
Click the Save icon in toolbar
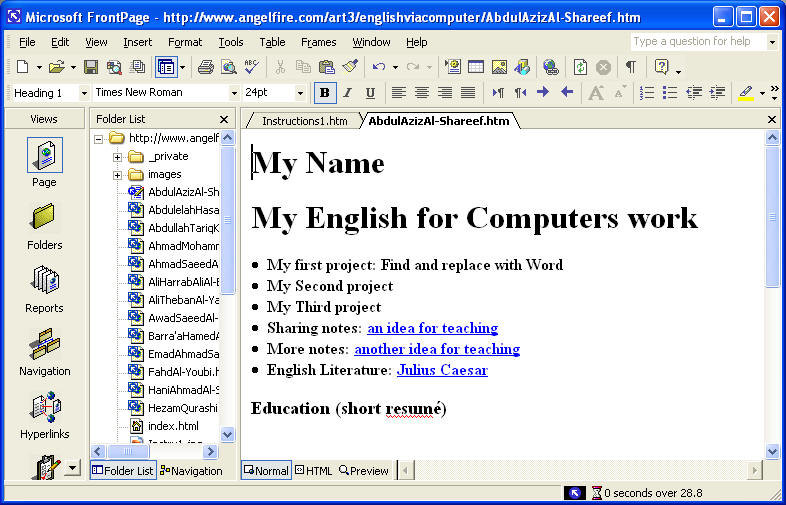(91, 67)
